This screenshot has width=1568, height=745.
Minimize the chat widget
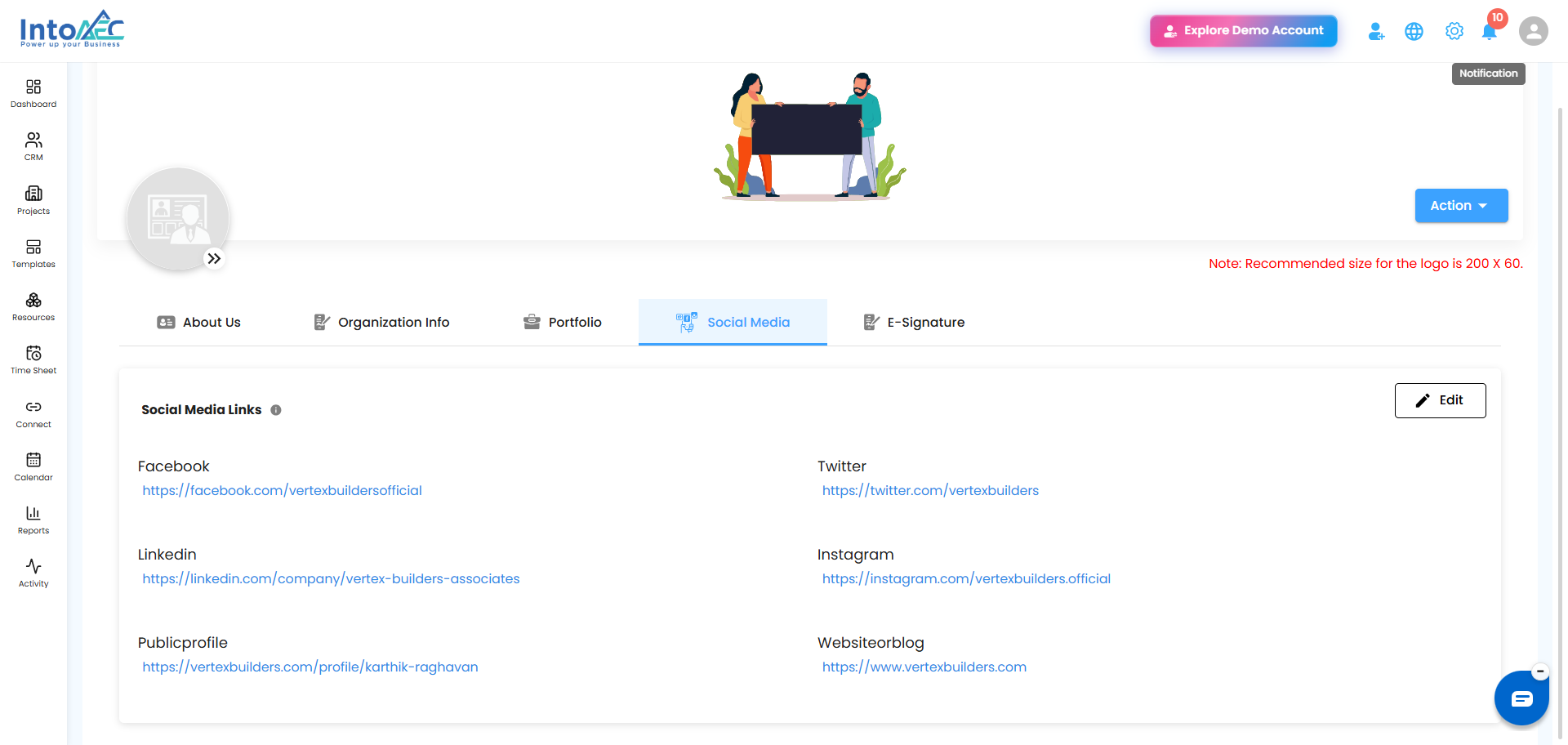(x=1540, y=671)
